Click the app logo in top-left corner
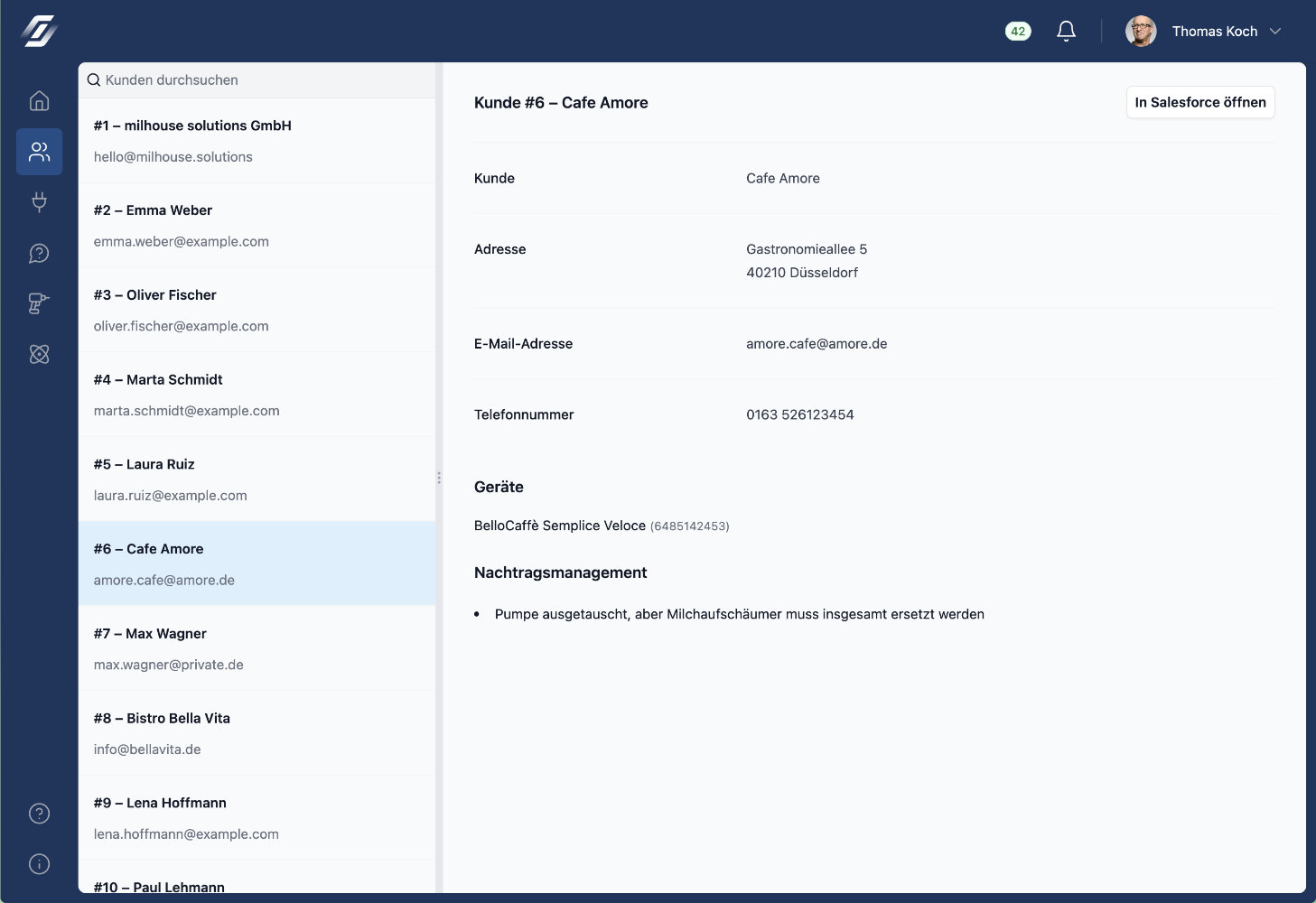This screenshot has height=903, width=1316. point(39,31)
